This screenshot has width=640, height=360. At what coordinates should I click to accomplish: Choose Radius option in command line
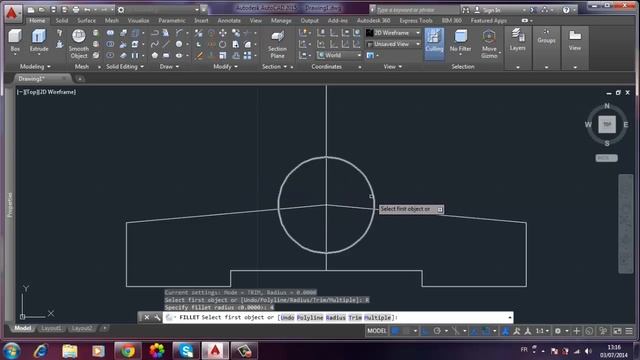click(336, 318)
